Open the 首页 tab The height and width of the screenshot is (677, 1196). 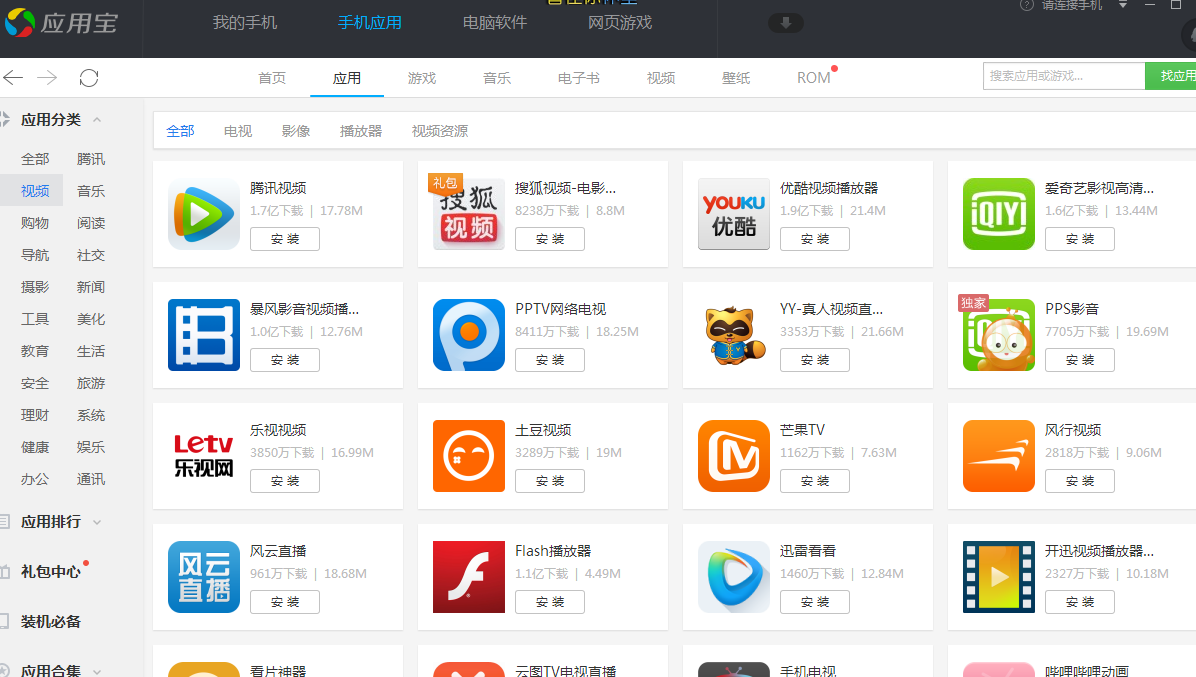point(272,78)
